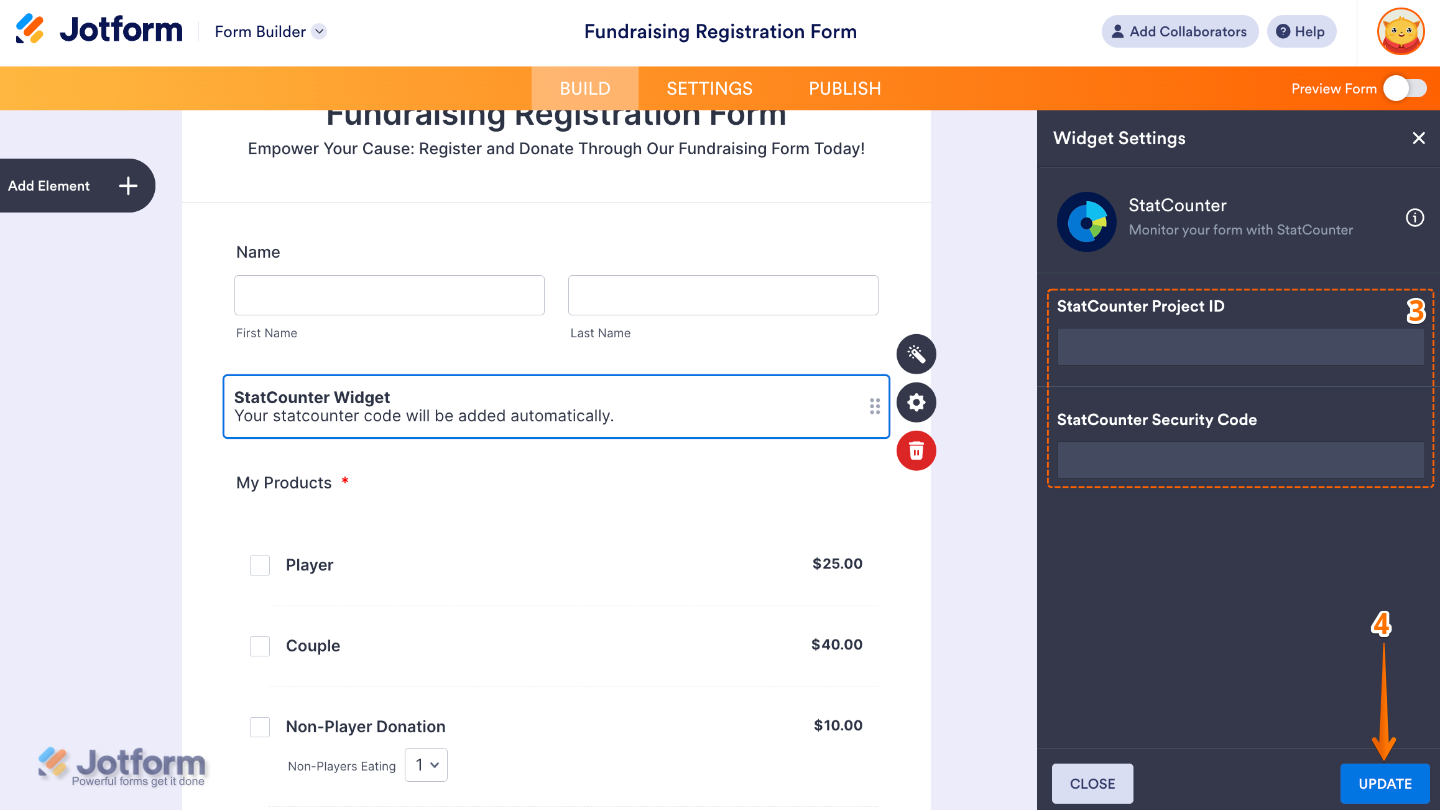This screenshot has height=810, width=1440.
Task: Click the UPDATE button
Action: tap(1385, 783)
